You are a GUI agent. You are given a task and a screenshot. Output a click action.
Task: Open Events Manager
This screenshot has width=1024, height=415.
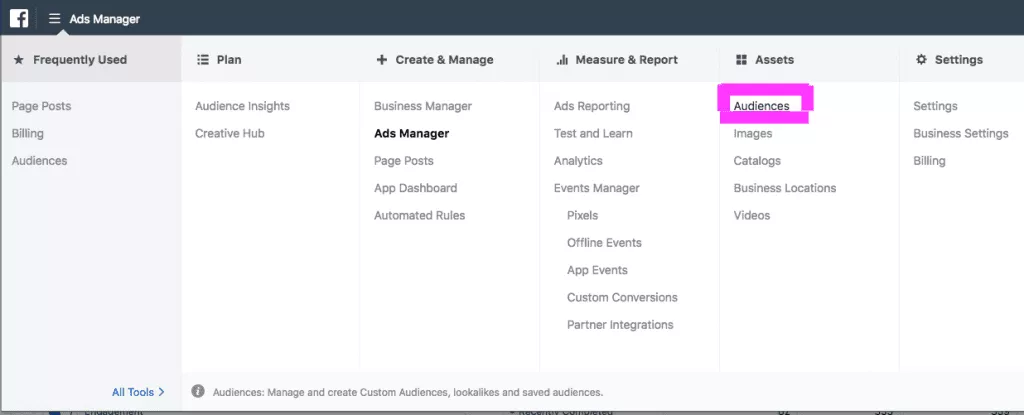(596, 188)
